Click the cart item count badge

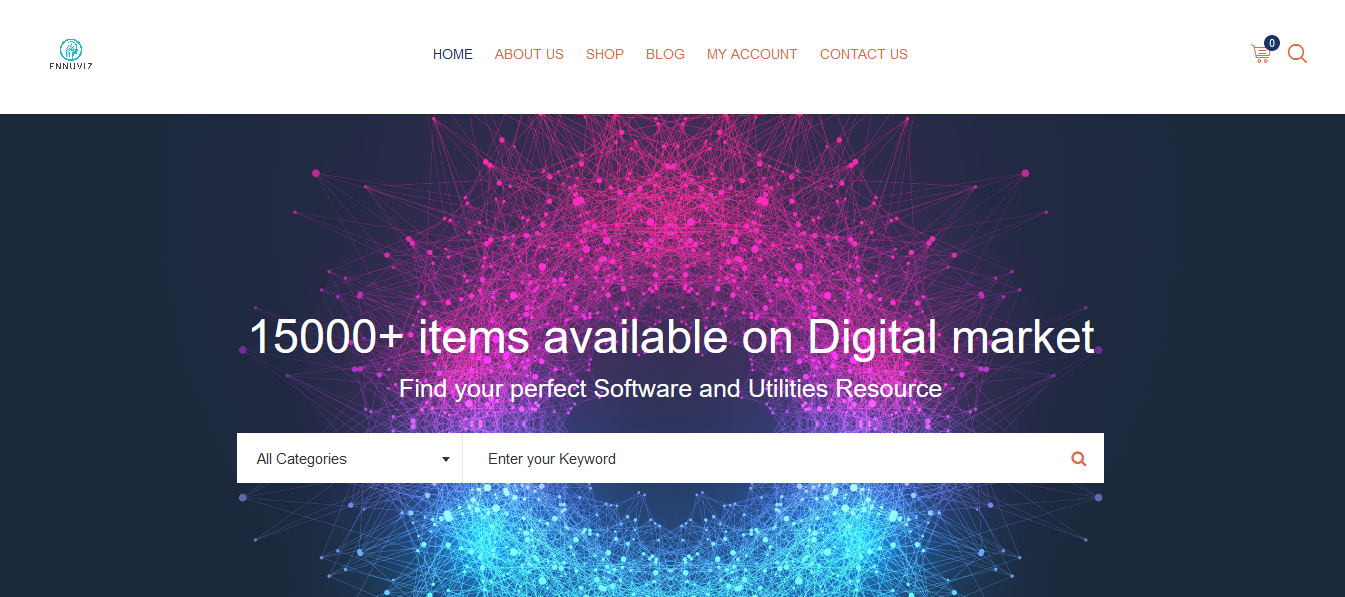[x=1272, y=43]
